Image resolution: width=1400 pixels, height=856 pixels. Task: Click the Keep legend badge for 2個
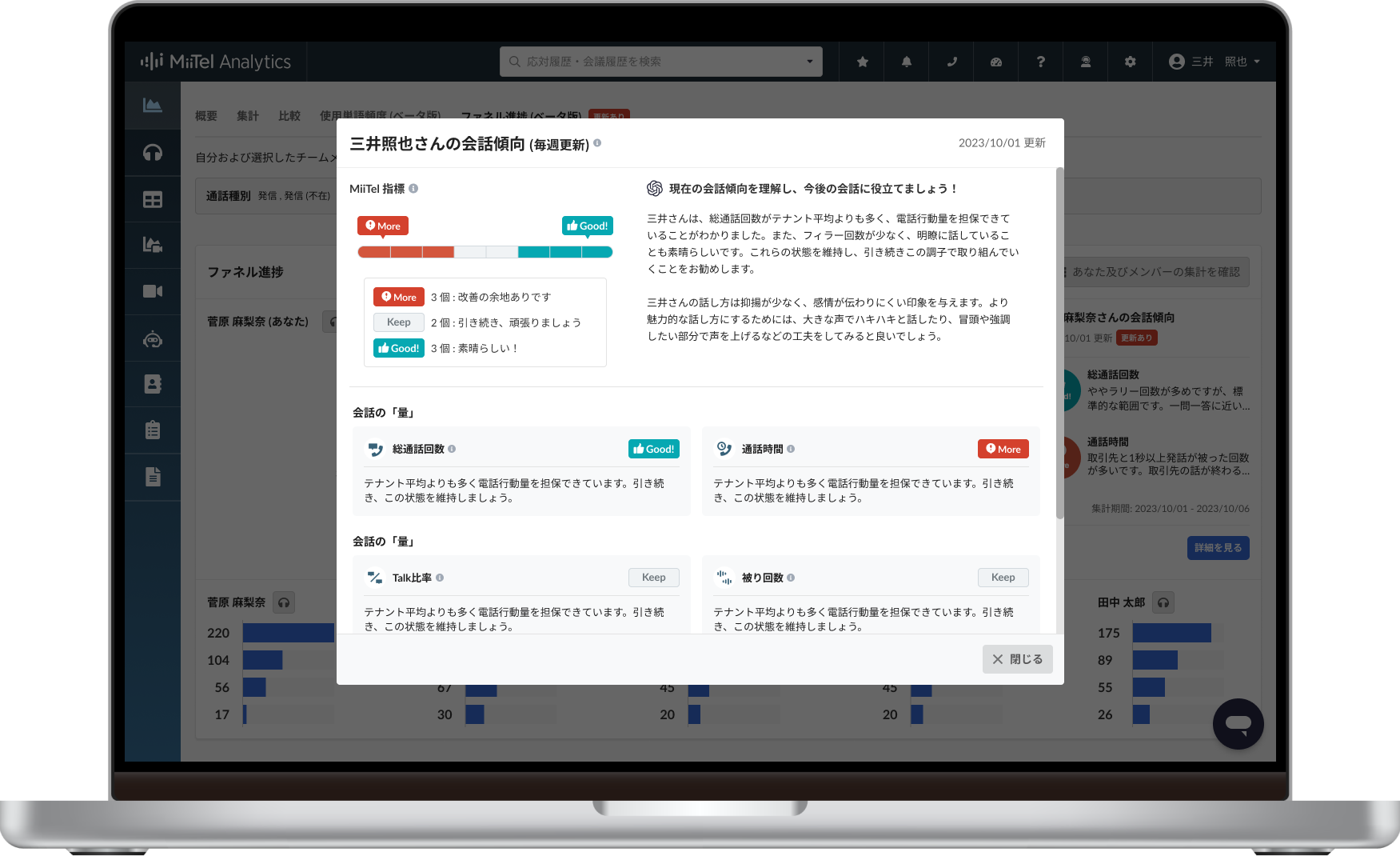(398, 322)
